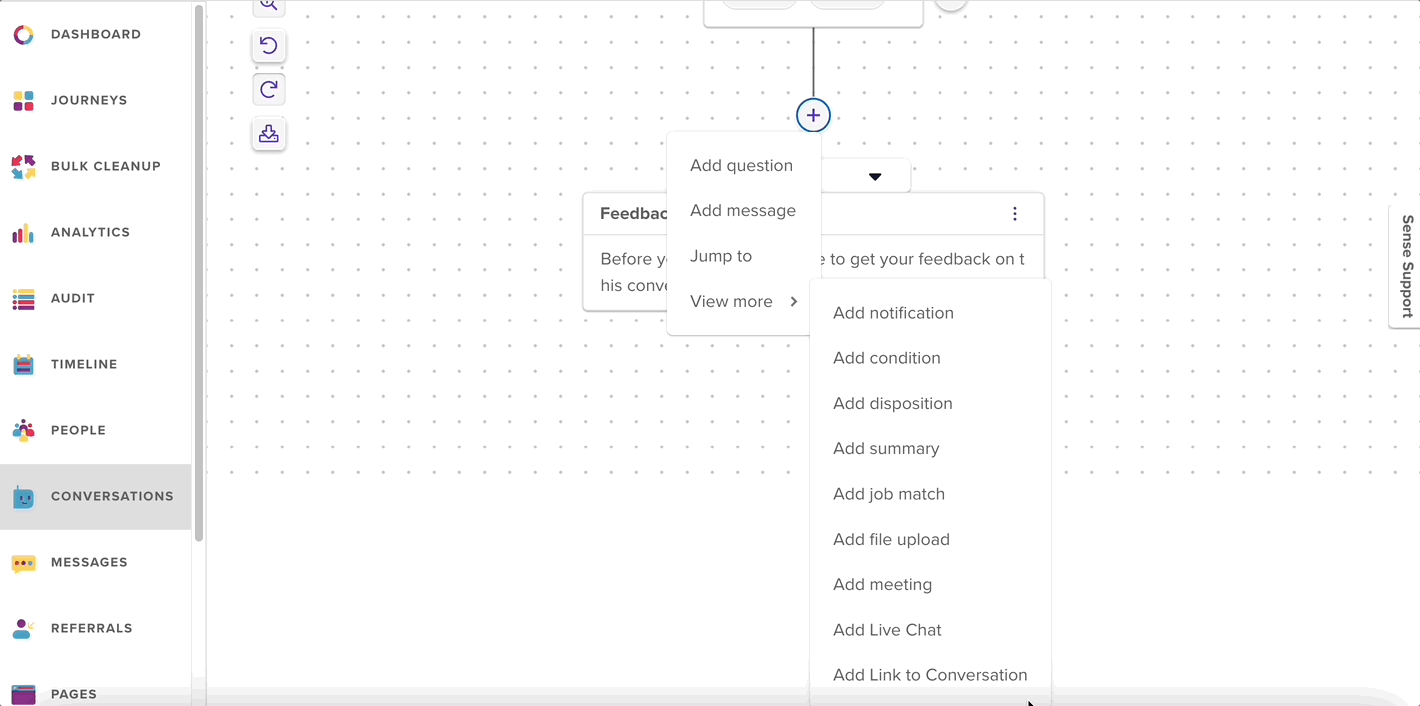The width and height of the screenshot is (1420, 706).
Task: Click the plus button on the connector line
Action: pyautogui.click(x=813, y=114)
